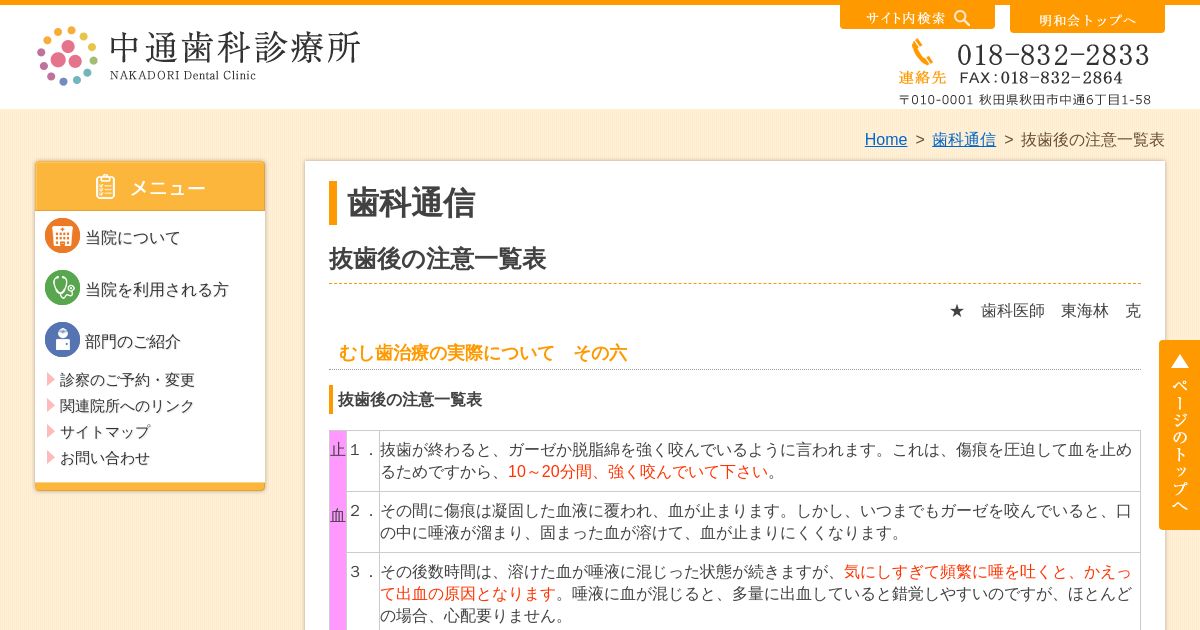Image resolution: width=1200 pixels, height=630 pixels.
Task: Click the blue doctor icon for 部門のご紹介
Action: pyautogui.click(x=62, y=340)
